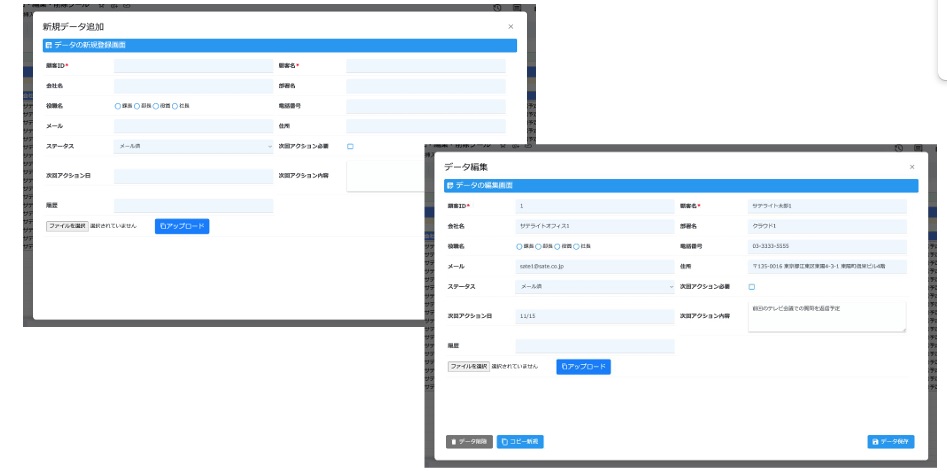Check 次回アクション必要 checkbox in データ編集 dialog
This screenshot has height=471, width=947.
pos(752,287)
